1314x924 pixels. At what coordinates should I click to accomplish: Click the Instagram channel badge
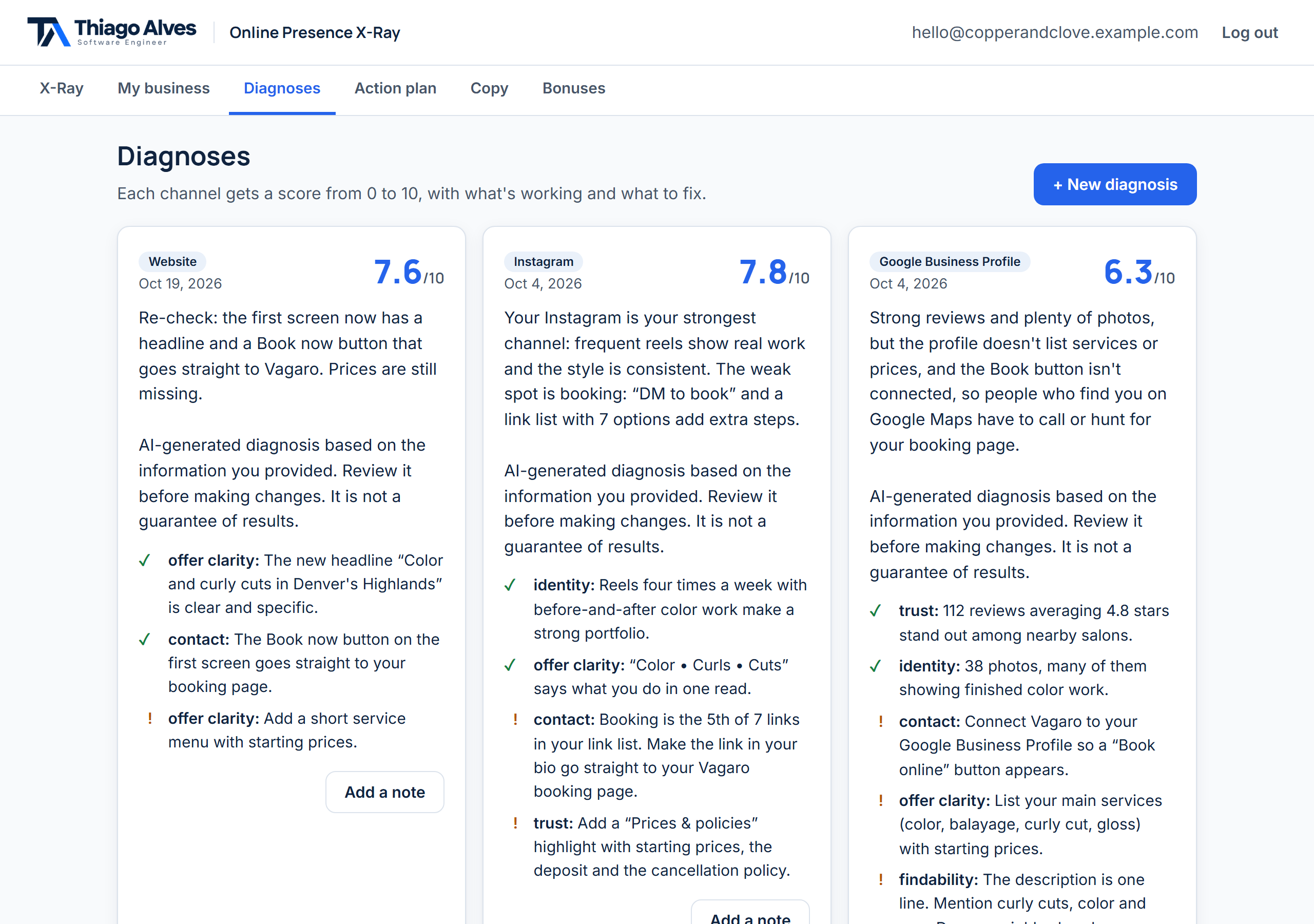point(543,262)
